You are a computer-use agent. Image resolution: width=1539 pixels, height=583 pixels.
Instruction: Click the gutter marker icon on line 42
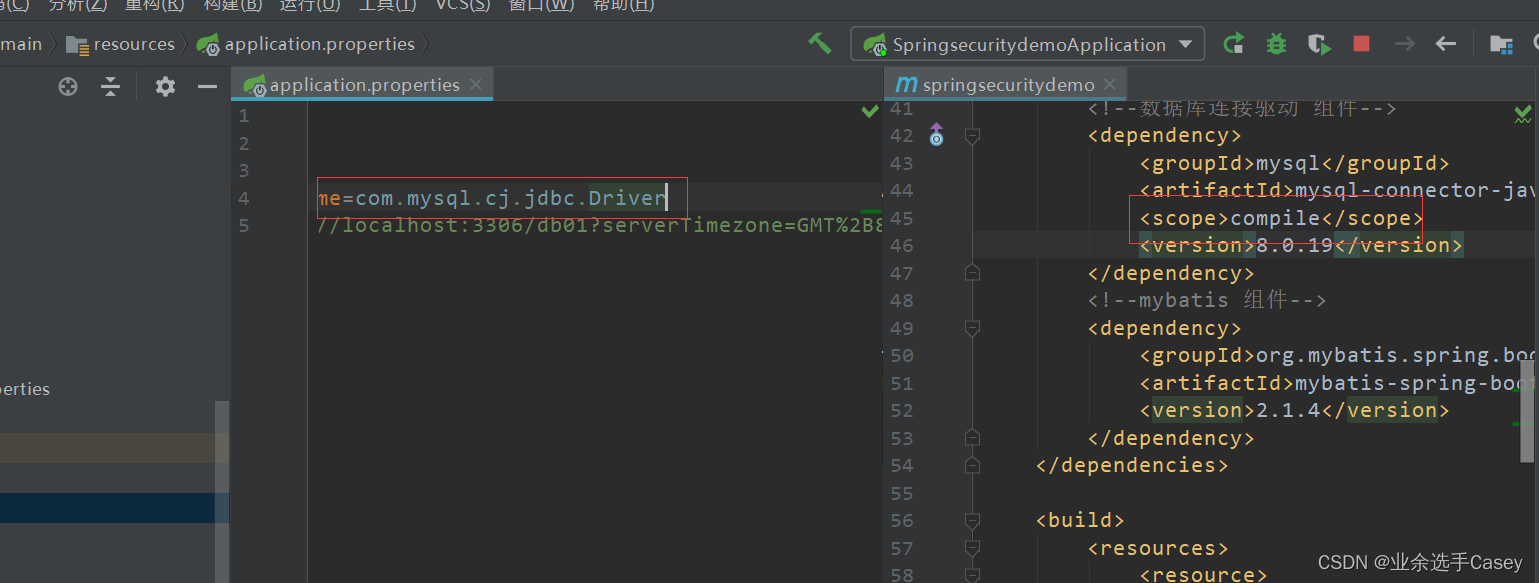[936, 134]
